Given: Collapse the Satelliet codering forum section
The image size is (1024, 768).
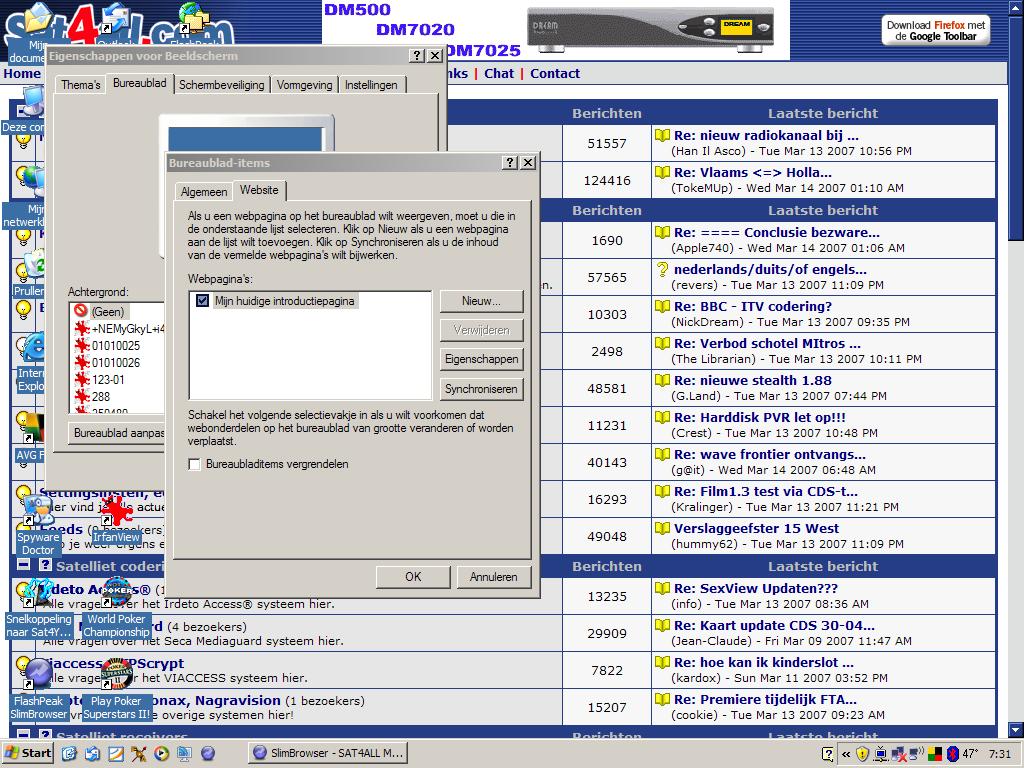Looking at the screenshot, I should tap(24, 566).
